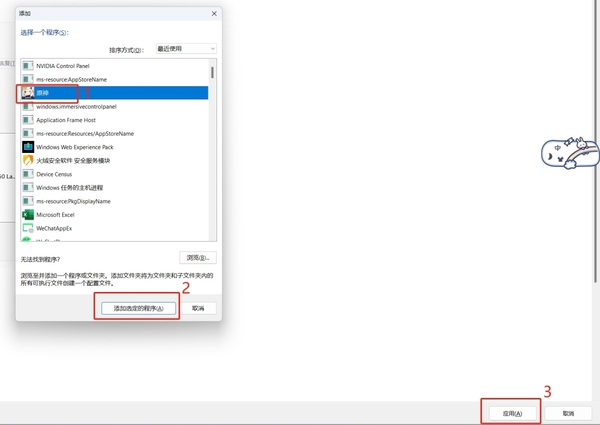Click the 应用 apply button
This screenshot has width=600, height=425.
point(511,412)
